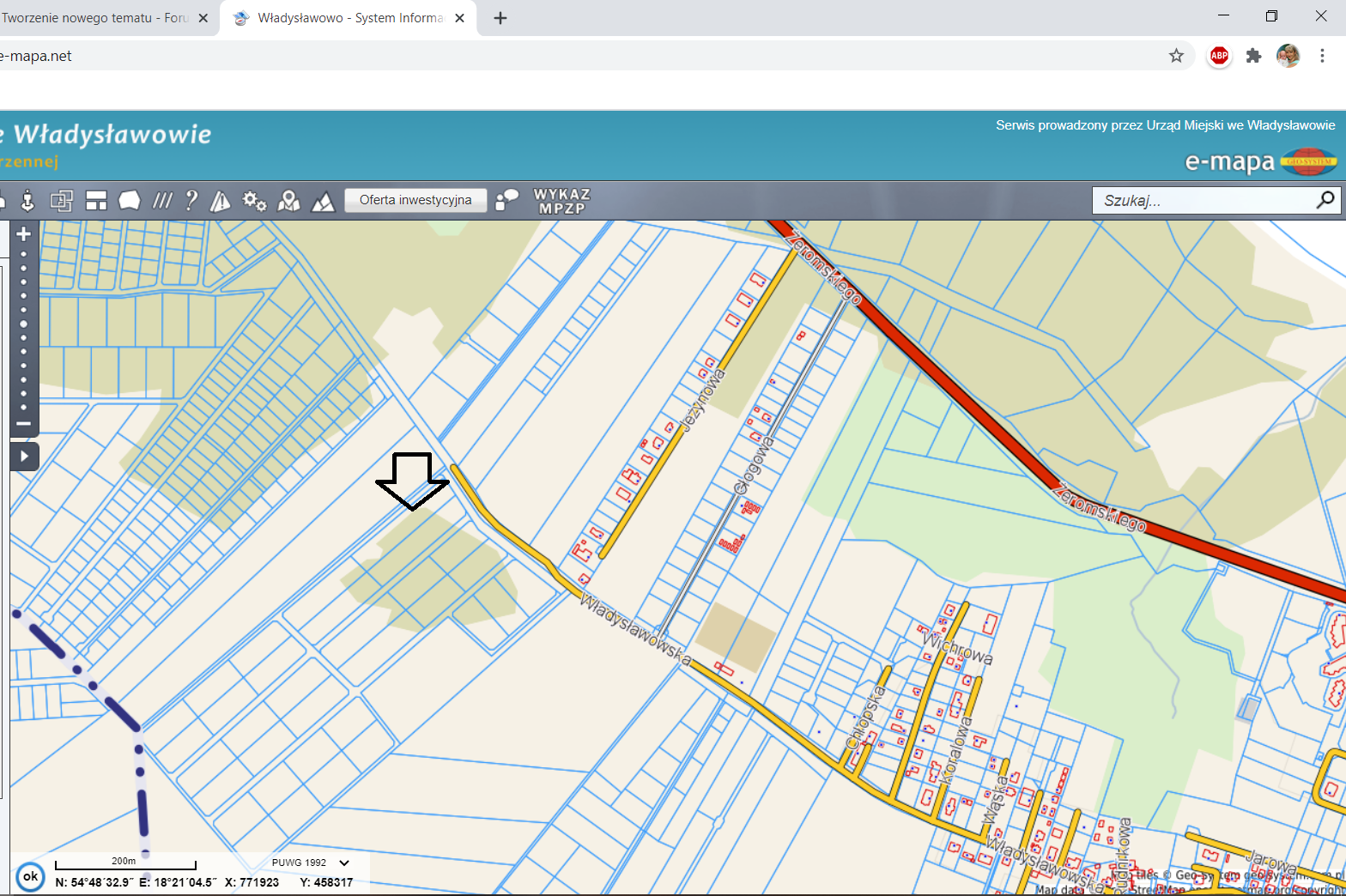Open the question mark help icon
The width and height of the screenshot is (1346, 896).
(x=191, y=201)
